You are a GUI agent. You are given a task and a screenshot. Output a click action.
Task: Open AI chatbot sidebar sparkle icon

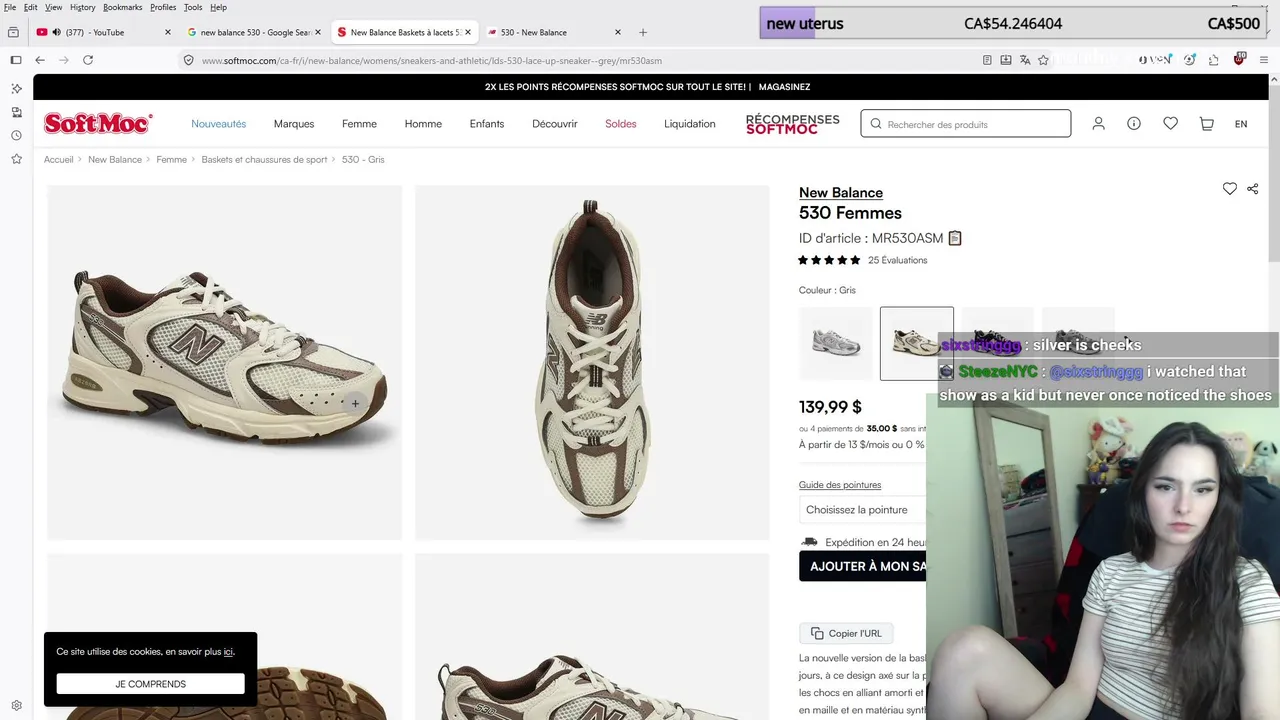click(x=16, y=89)
